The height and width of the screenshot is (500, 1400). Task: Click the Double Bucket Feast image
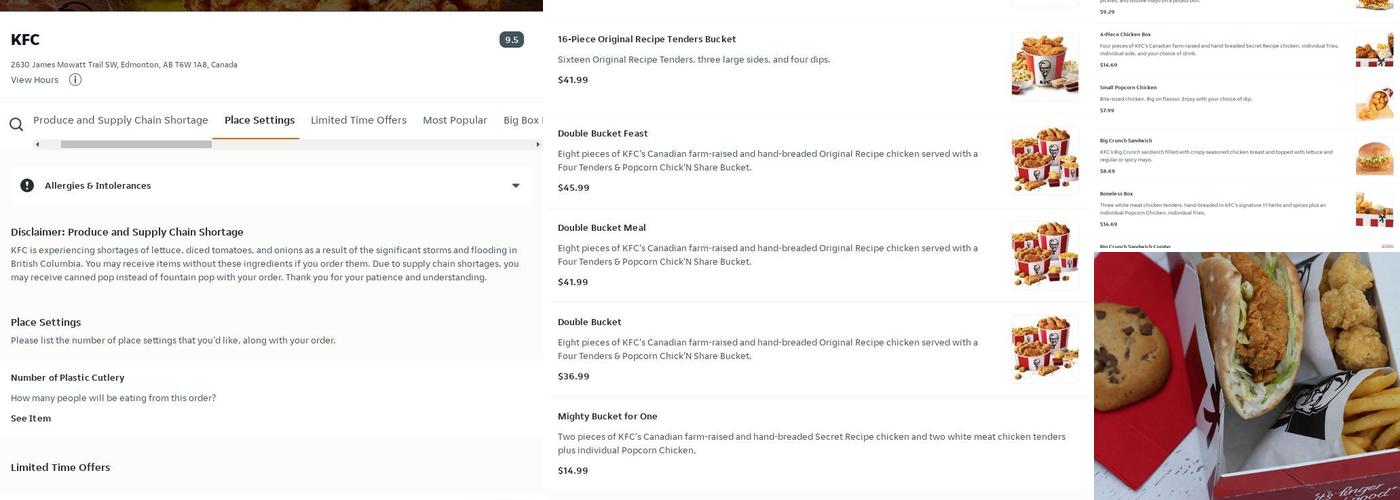[x=1044, y=159]
